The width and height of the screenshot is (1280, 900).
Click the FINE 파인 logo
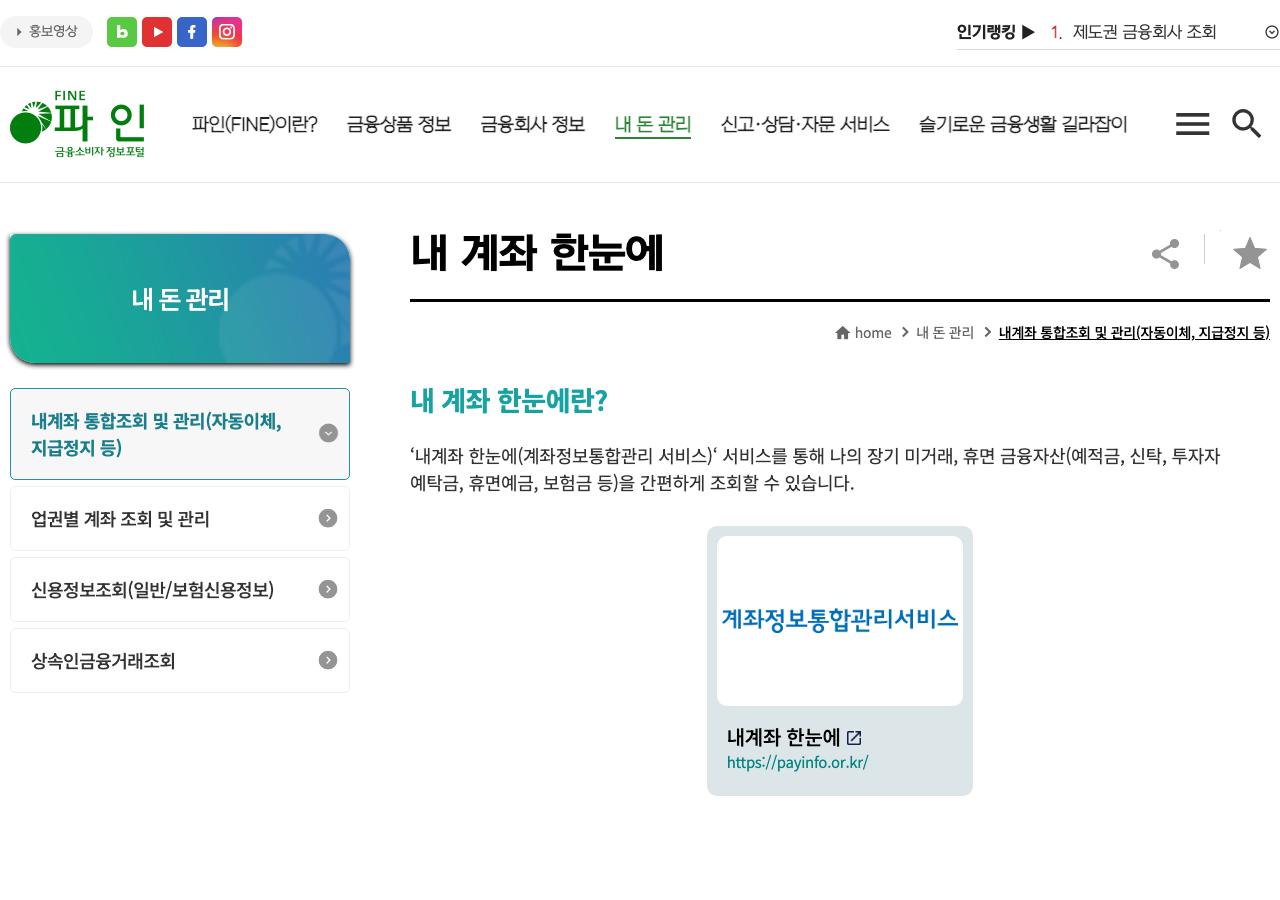coord(79,122)
